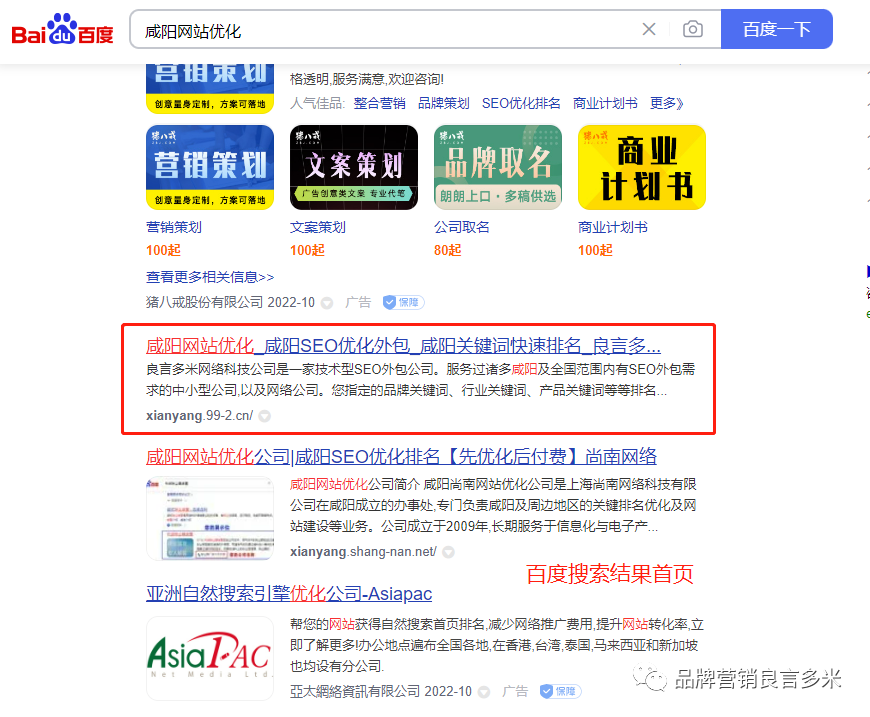
Task: Click the 100起 price under 文案策划
Action: (x=307, y=250)
